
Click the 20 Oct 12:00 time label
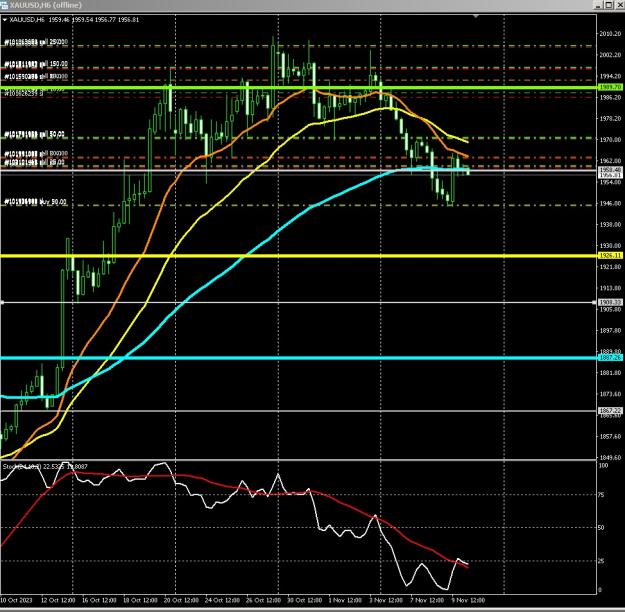181,600
